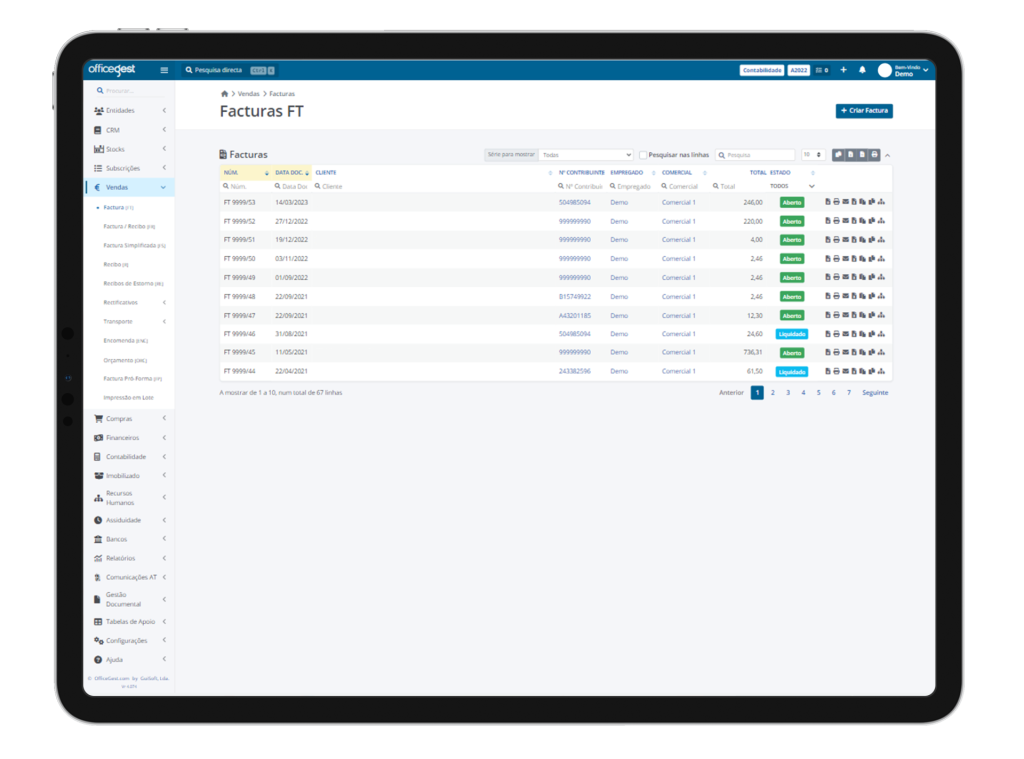The height and width of the screenshot is (759, 1024).
Task: Click Vendas in the breadcrumb
Action: (x=248, y=93)
